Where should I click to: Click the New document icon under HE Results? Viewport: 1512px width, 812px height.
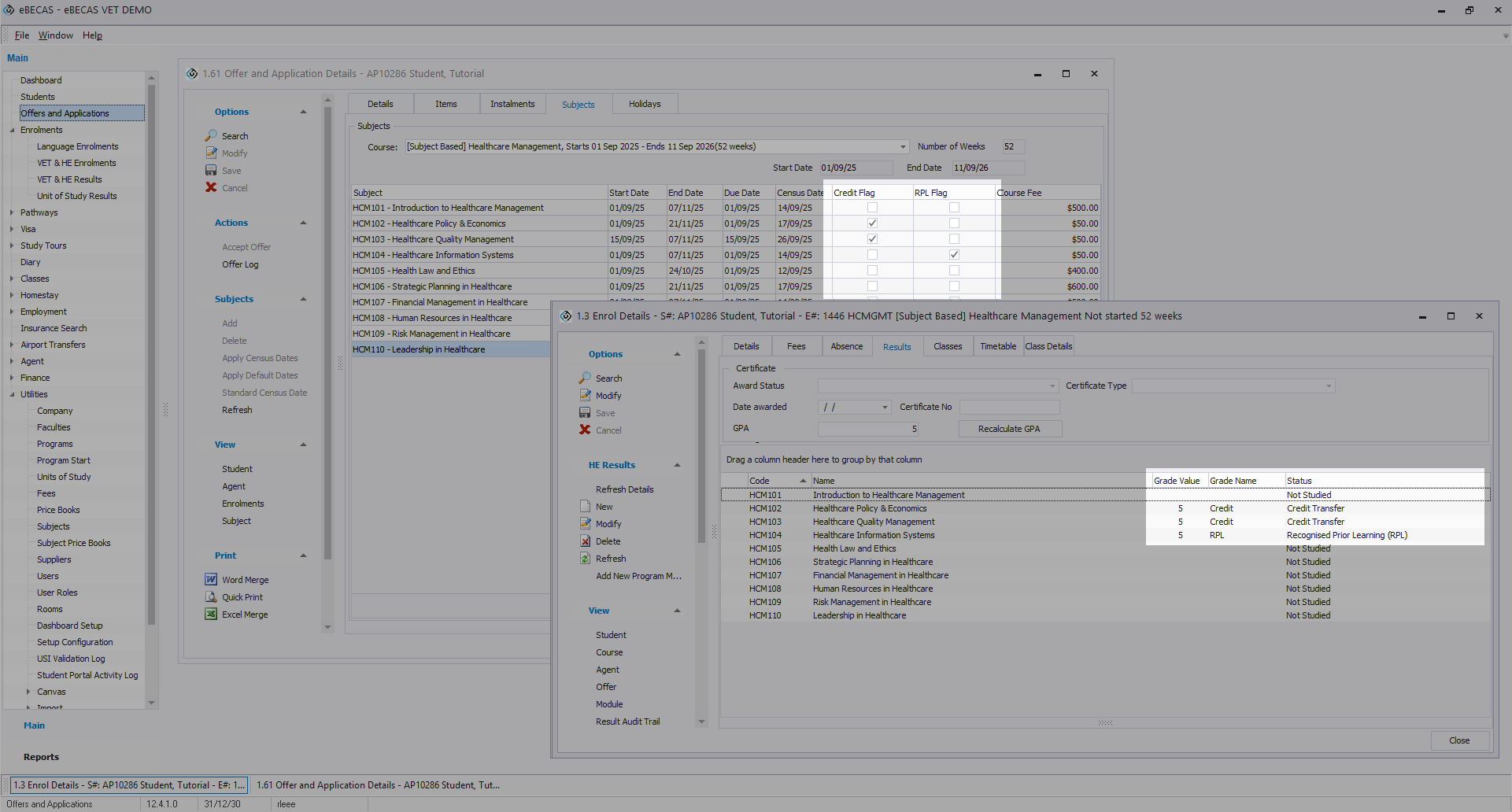tap(585, 507)
